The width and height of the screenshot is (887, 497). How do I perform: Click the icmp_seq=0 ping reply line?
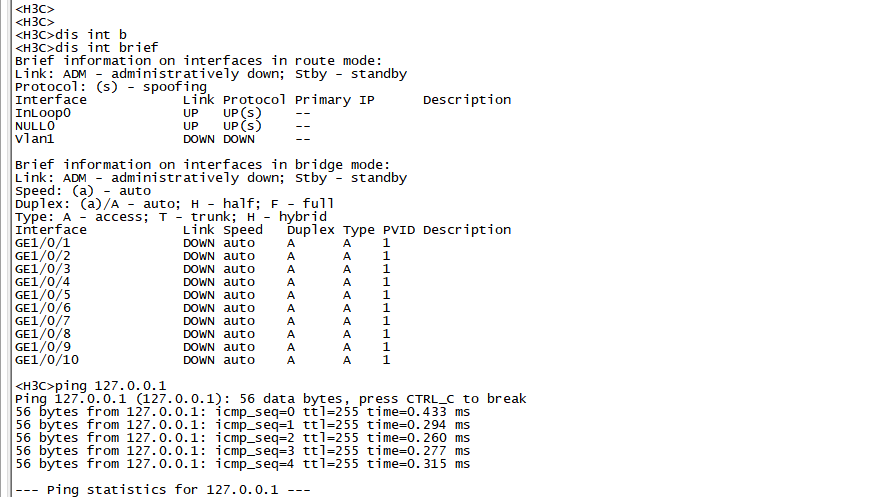[x=242, y=412]
